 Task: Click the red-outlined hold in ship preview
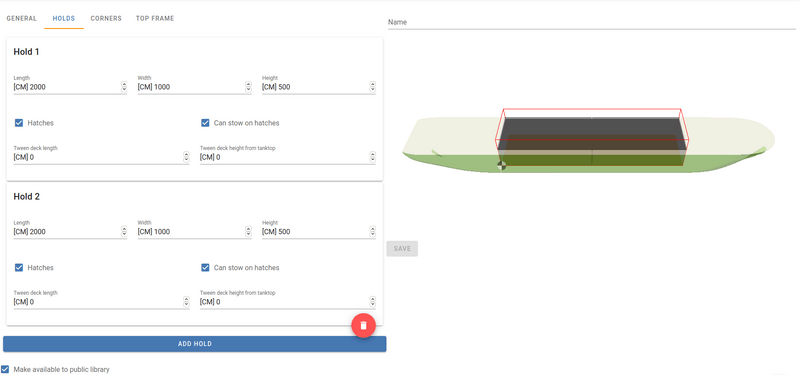click(x=592, y=137)
